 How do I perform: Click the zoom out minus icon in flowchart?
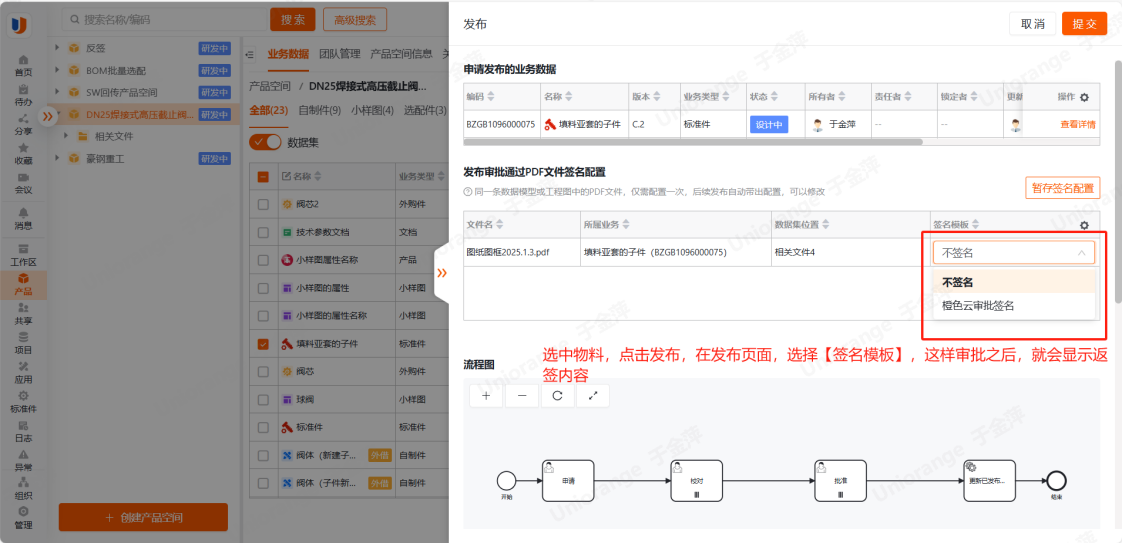point(522,395)
